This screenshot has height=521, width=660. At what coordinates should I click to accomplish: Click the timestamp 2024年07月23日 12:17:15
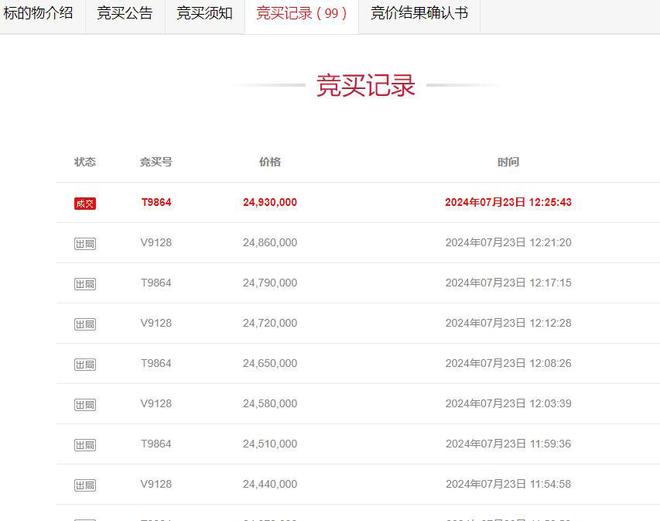508,283
